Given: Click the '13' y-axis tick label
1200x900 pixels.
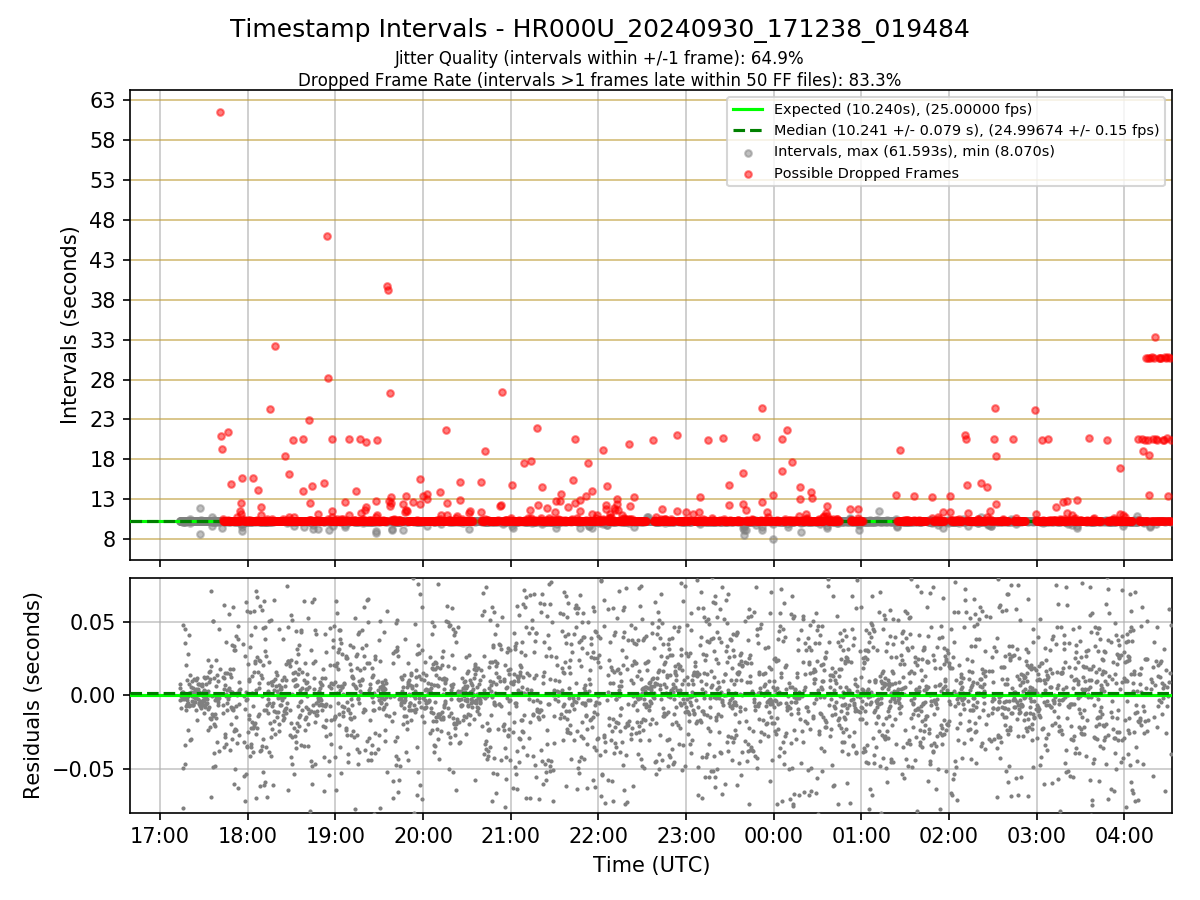Looking at the screenshot, I should point(104,499).
